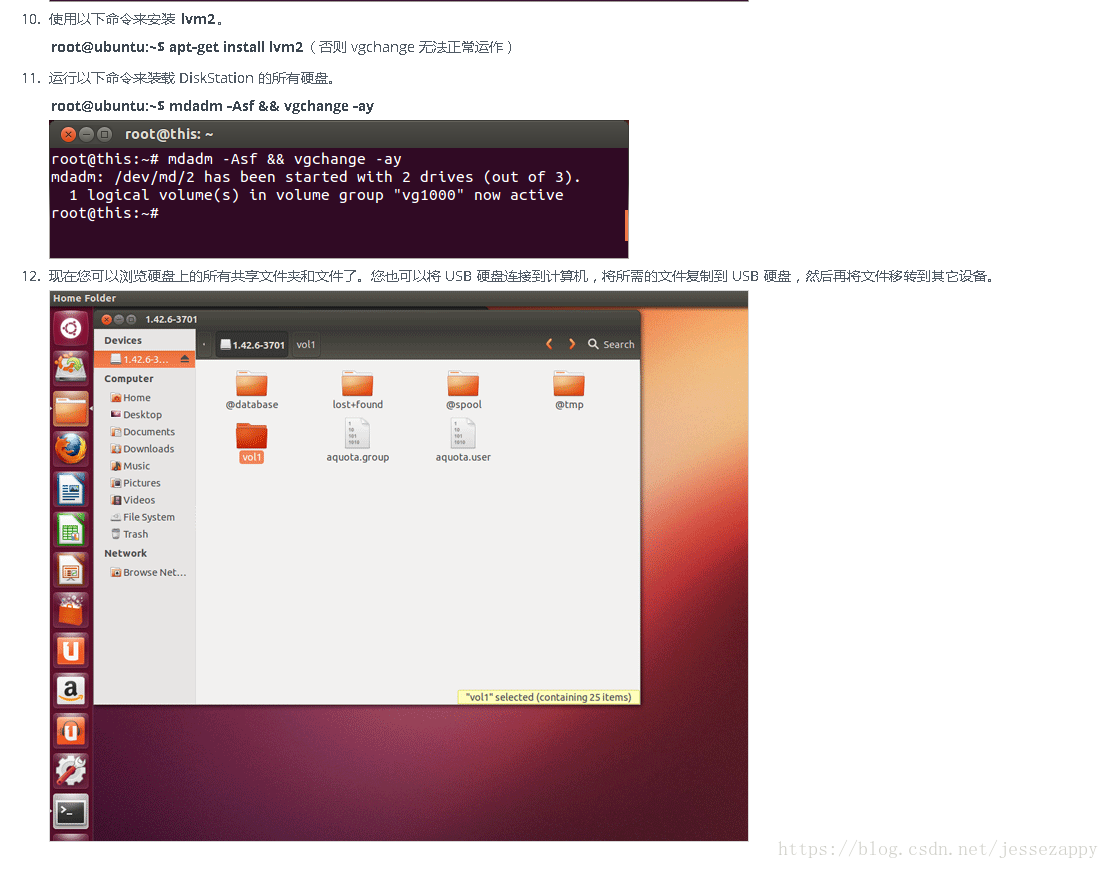Launch the Terminal dock icon

pyautogui.click(x=71, y=811)
